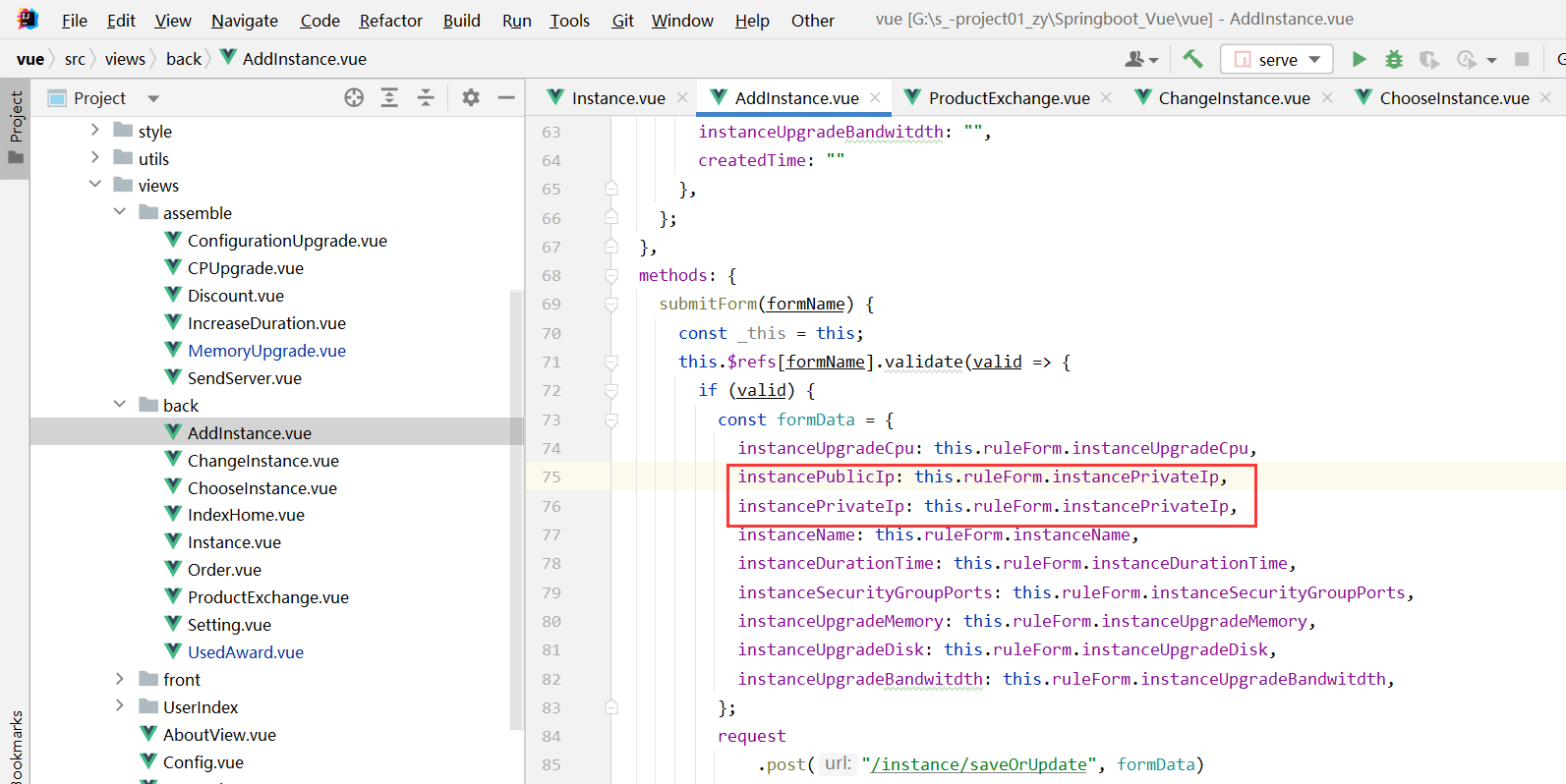
Task: Collapse the assemble folder
Action: pos(120,212)
